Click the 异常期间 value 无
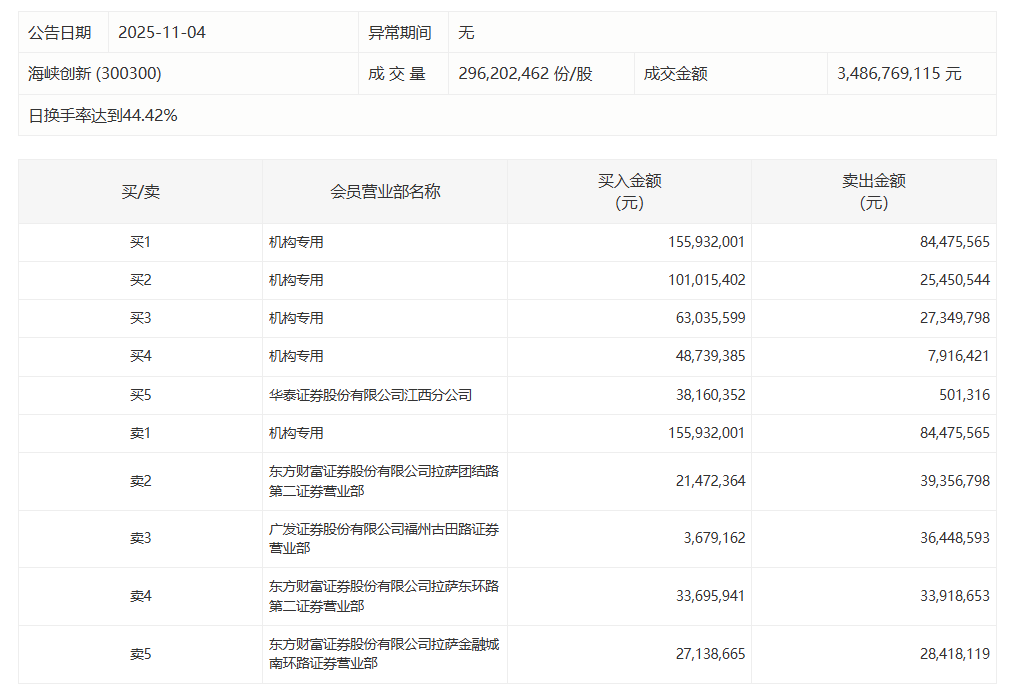Screen dimensions: 1016x694 (x=466, y=32)
